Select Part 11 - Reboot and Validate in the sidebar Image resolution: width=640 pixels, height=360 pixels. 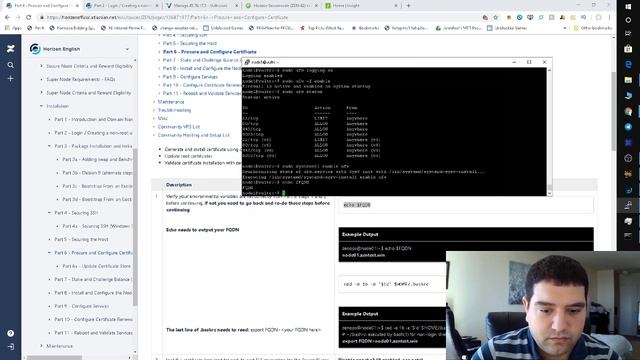click(93, 333)
